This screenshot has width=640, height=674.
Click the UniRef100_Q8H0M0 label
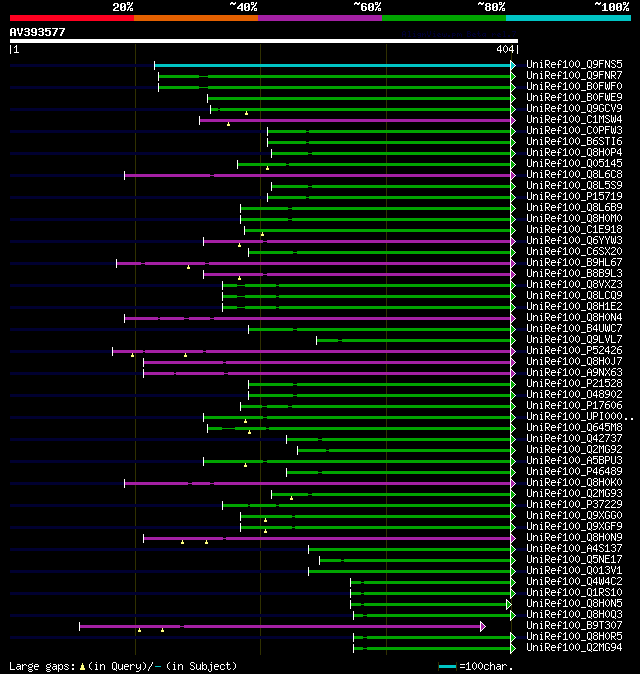(574, 218)
